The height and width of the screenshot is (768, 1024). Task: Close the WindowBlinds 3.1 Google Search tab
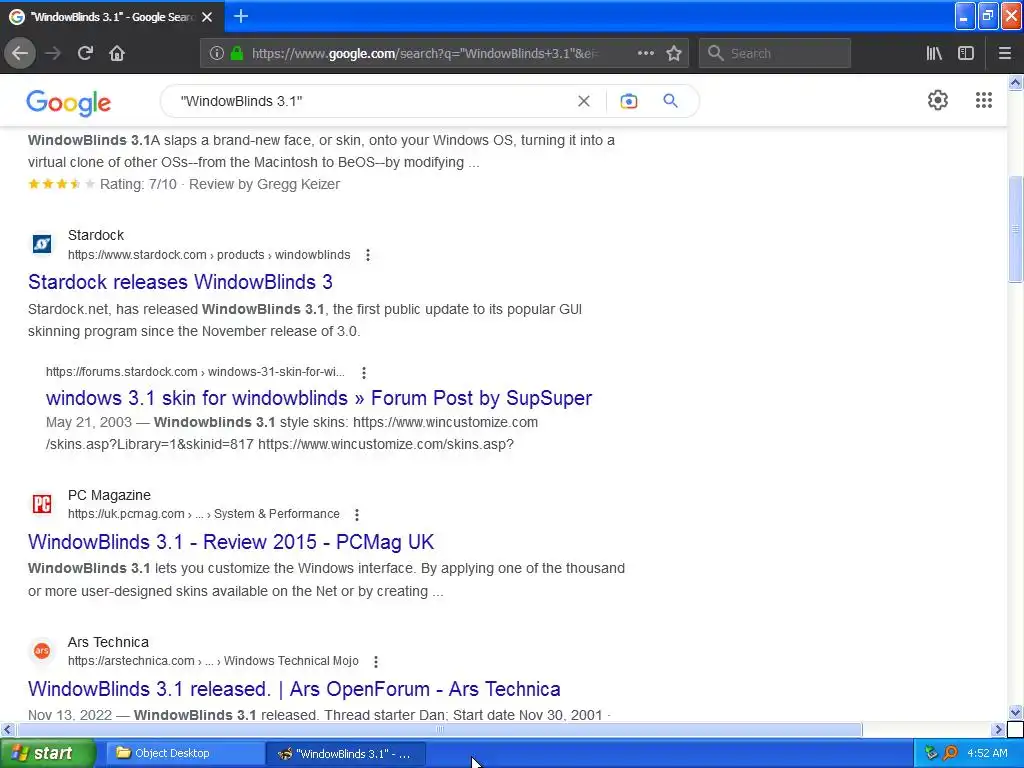(207, 17)
